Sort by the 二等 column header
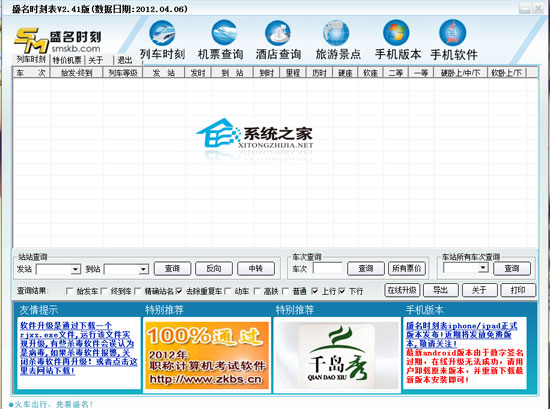The width and height of the screenshot is (550, 409). 396,73
